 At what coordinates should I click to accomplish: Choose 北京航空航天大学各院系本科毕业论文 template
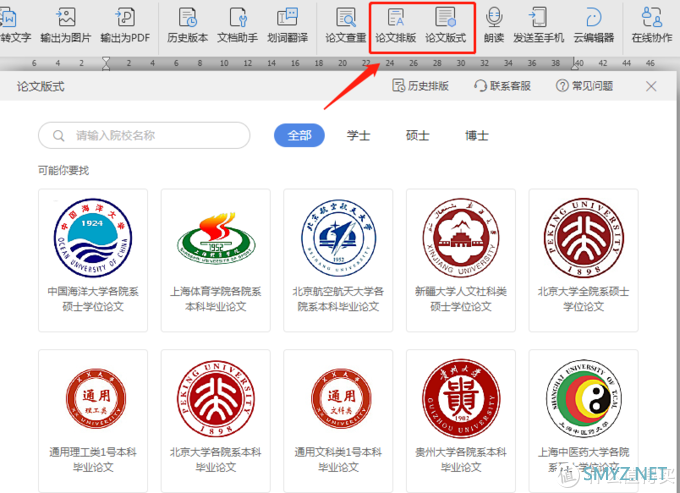pos(338,260)
